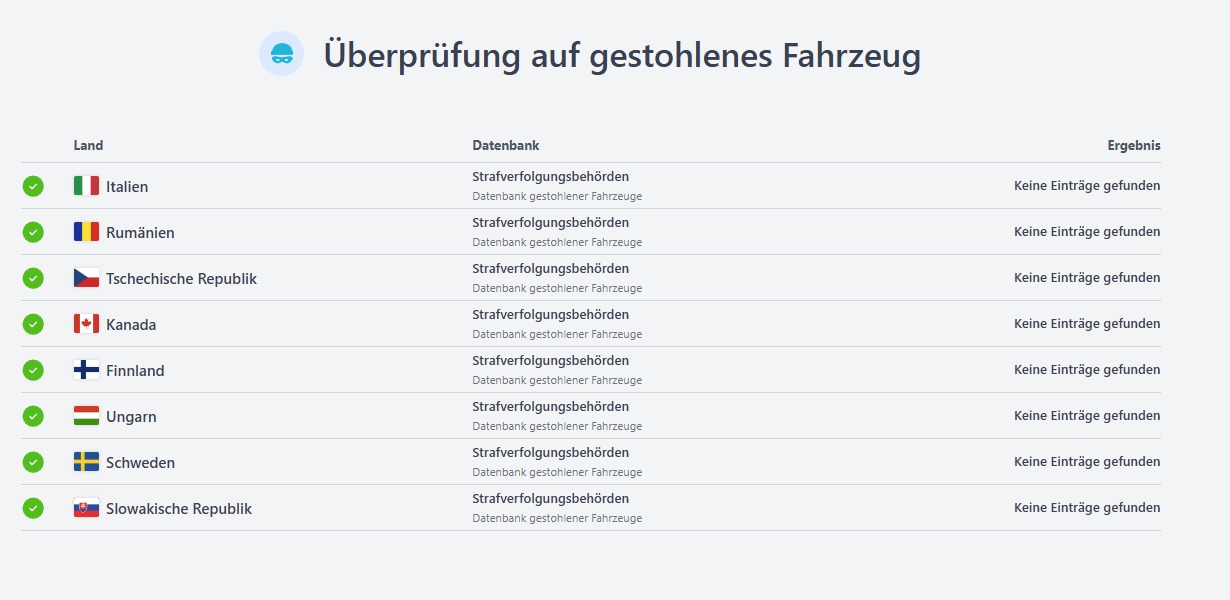The image size is (1230, 600).
Task: Click the Sweden flag icon
Action: click(x=86, y=462)
